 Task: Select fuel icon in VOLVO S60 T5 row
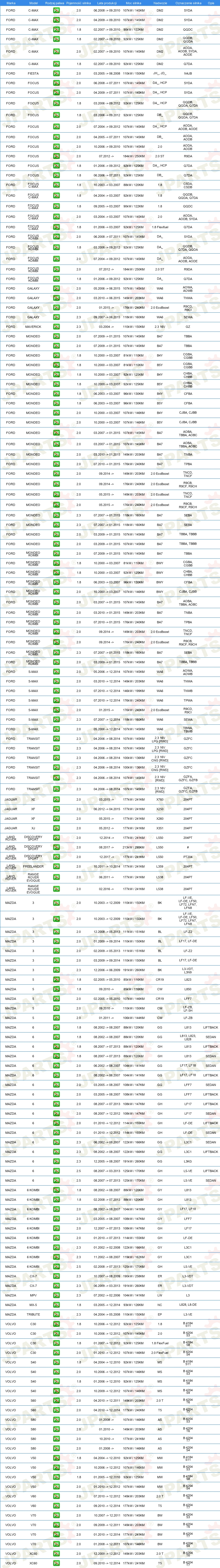56,1410
